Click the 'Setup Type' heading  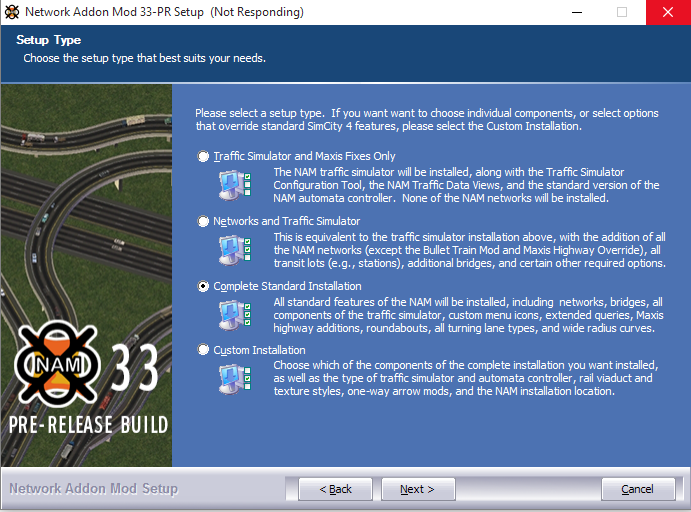[48, 40]
